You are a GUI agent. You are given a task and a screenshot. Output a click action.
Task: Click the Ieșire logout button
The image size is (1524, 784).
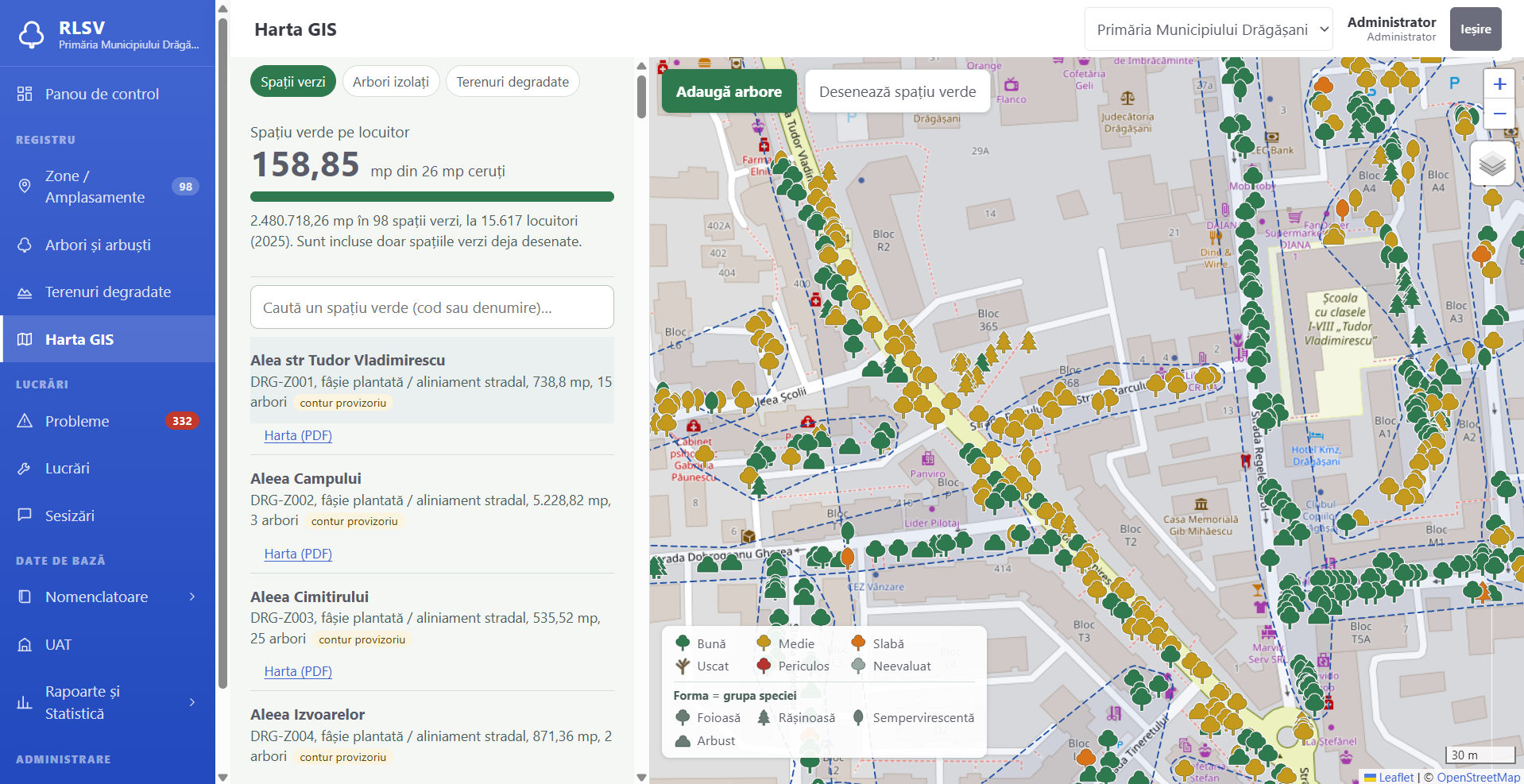pos(1476,29)
